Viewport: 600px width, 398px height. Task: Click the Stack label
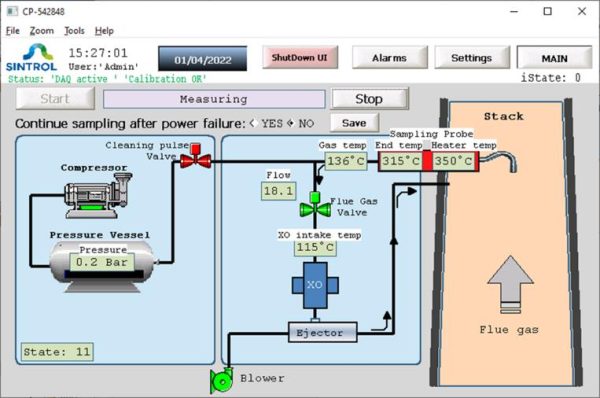504,116
